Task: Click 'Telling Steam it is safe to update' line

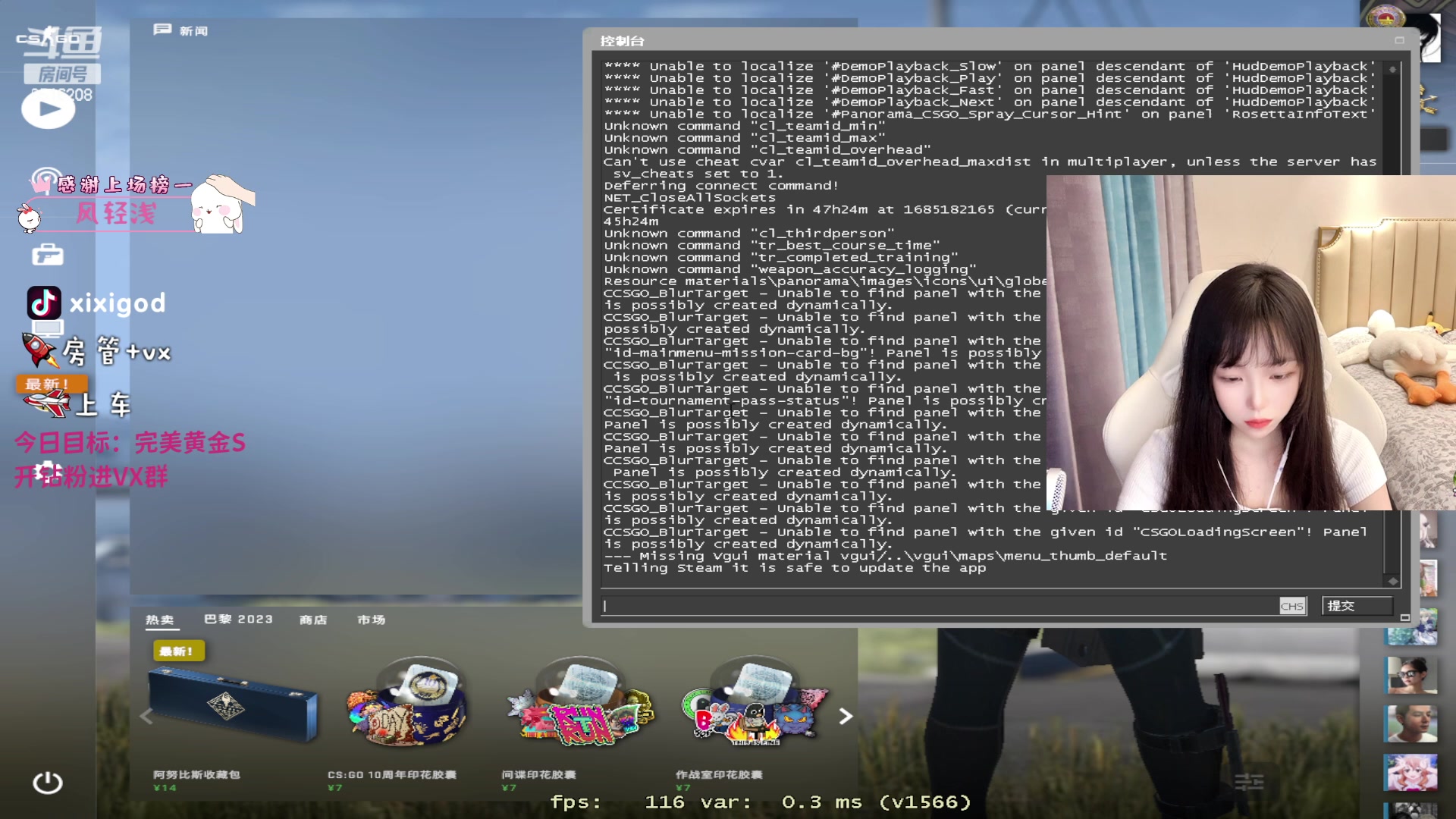Action: (x=795, y=568)
